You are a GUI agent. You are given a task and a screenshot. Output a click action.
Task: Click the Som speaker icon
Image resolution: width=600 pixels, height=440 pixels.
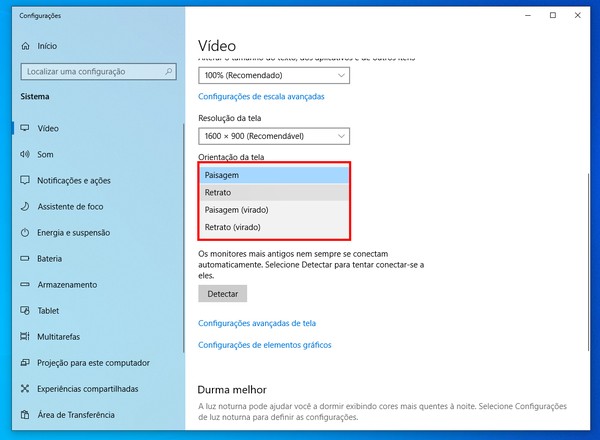(25, 154)
